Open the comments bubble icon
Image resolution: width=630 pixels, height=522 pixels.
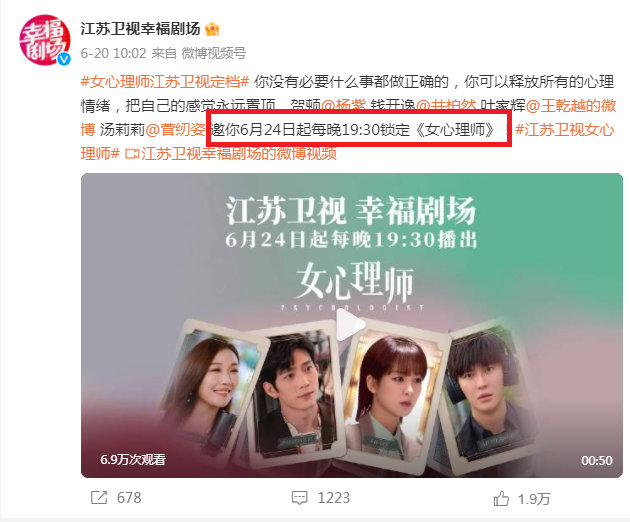[x=299, y=498]
